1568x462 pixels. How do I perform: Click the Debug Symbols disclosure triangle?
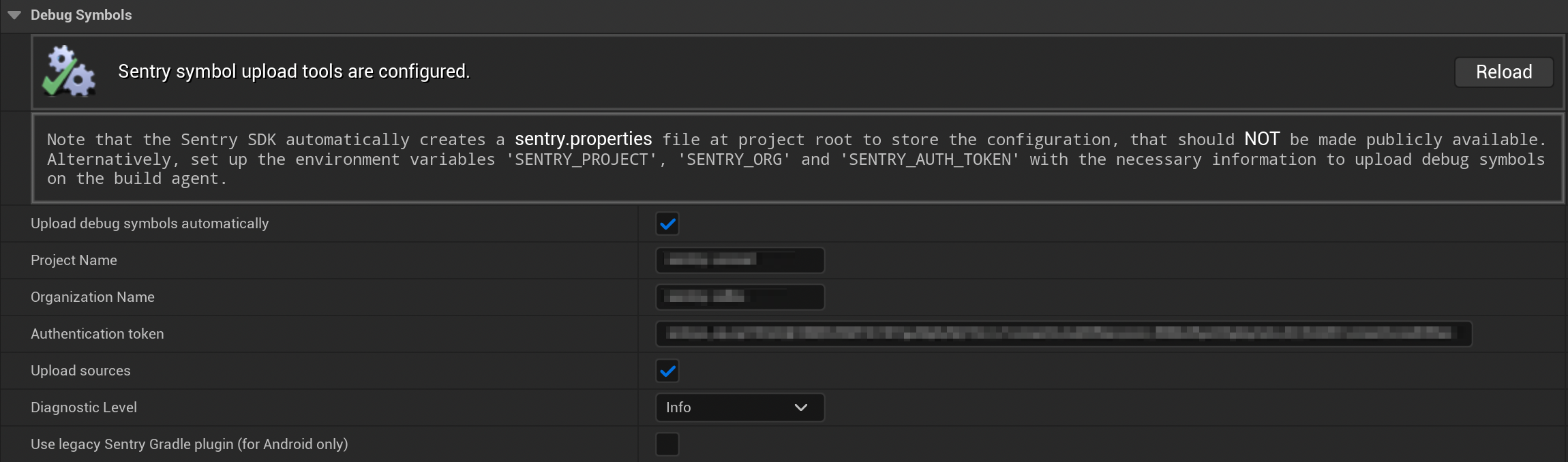click(14, 14)
